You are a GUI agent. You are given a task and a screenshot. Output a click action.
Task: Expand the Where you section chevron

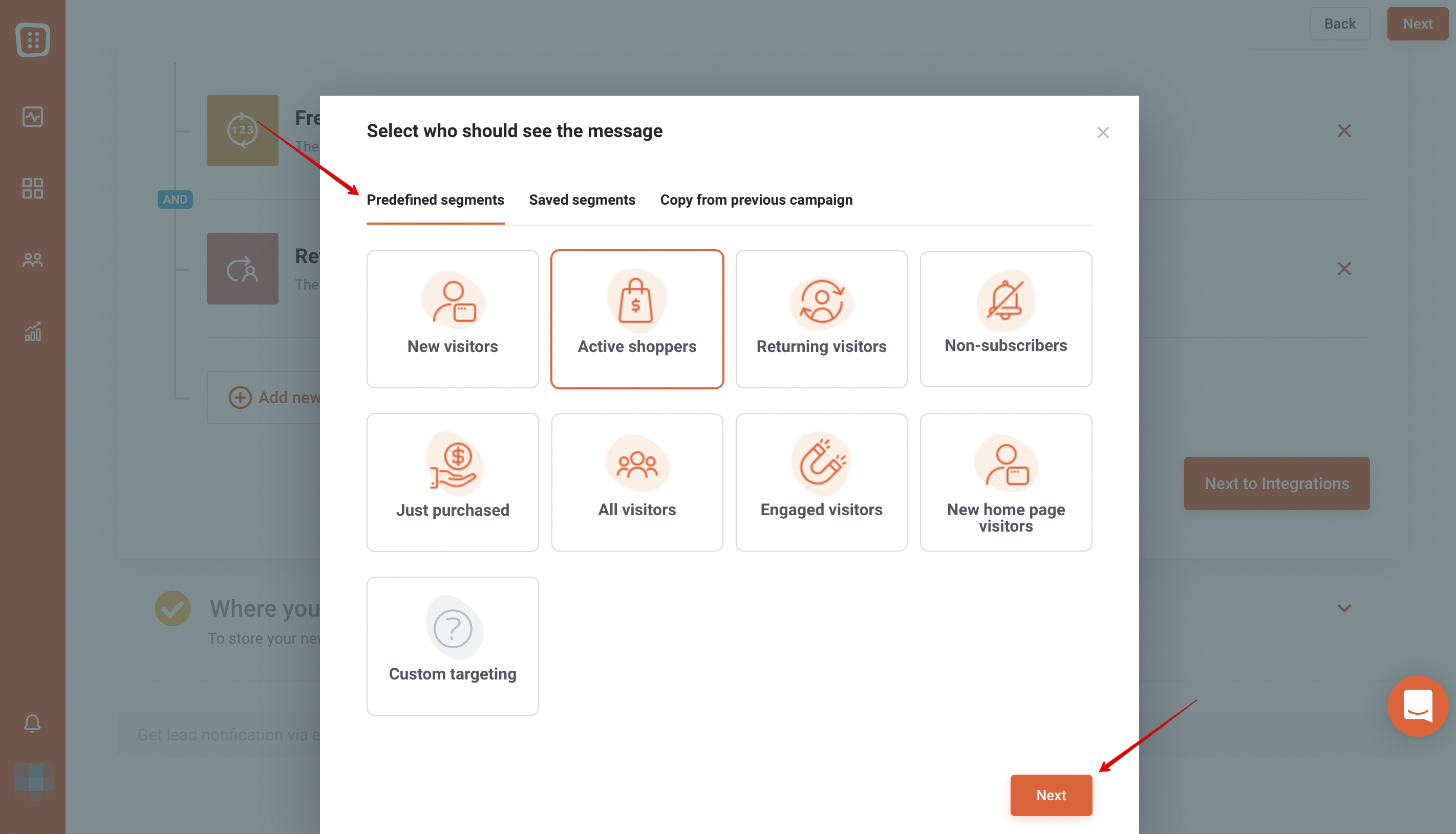point(1344,608)
